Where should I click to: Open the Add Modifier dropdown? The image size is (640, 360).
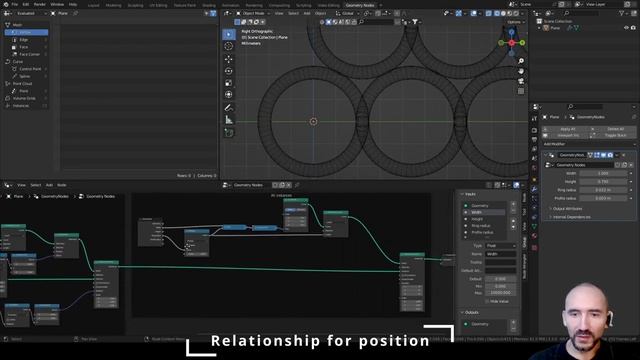tap(589, 144)
